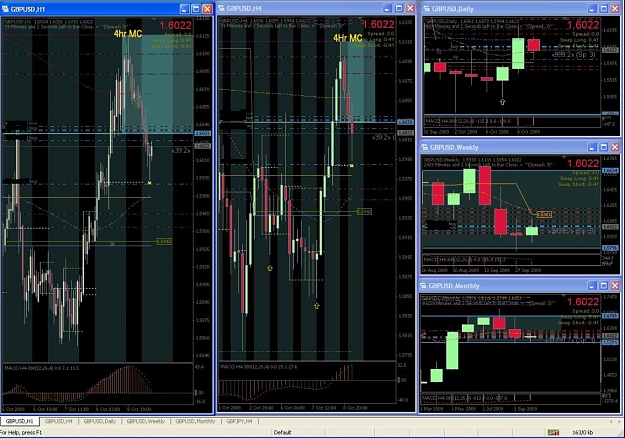Click the MACD indicator label in H4 chart
Screen dimensions: 625x438
click(259, 367)
